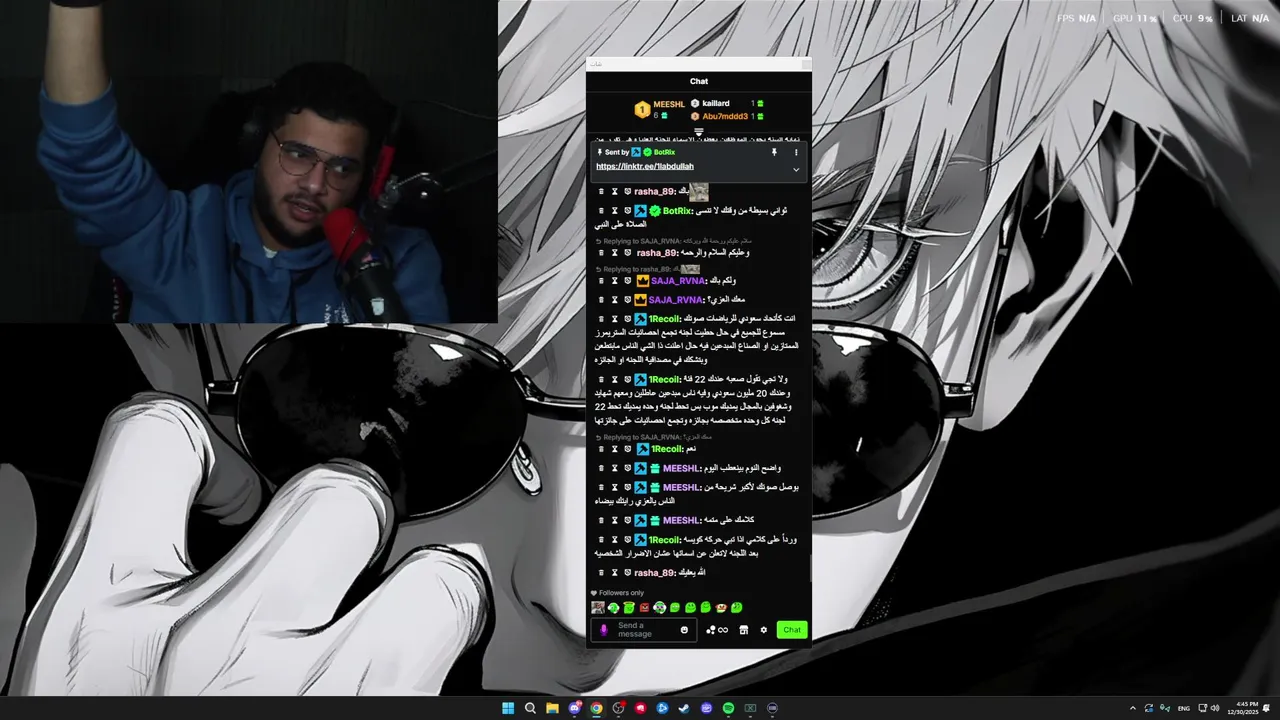Viewport: 1280px width, 720px height.
Task: Click username SAJA_RVNA on ولكم بالك message
Action: (677, 281)
